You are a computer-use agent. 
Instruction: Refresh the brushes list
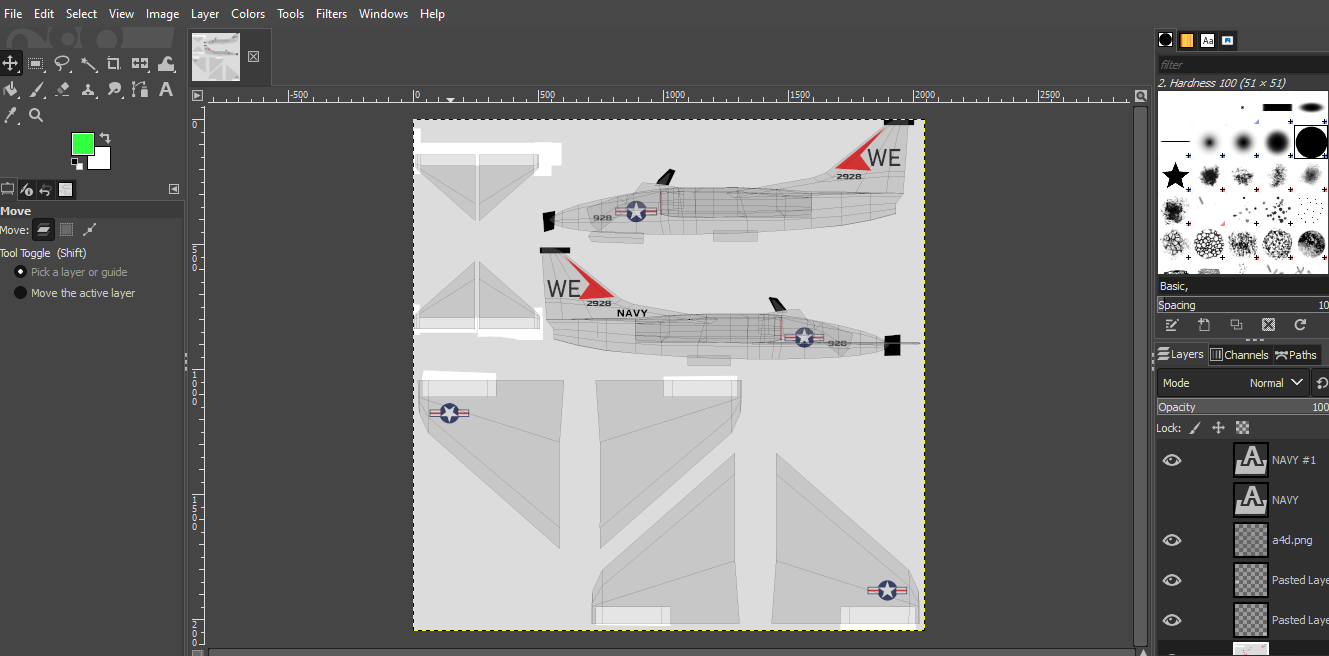point(1300,325)
